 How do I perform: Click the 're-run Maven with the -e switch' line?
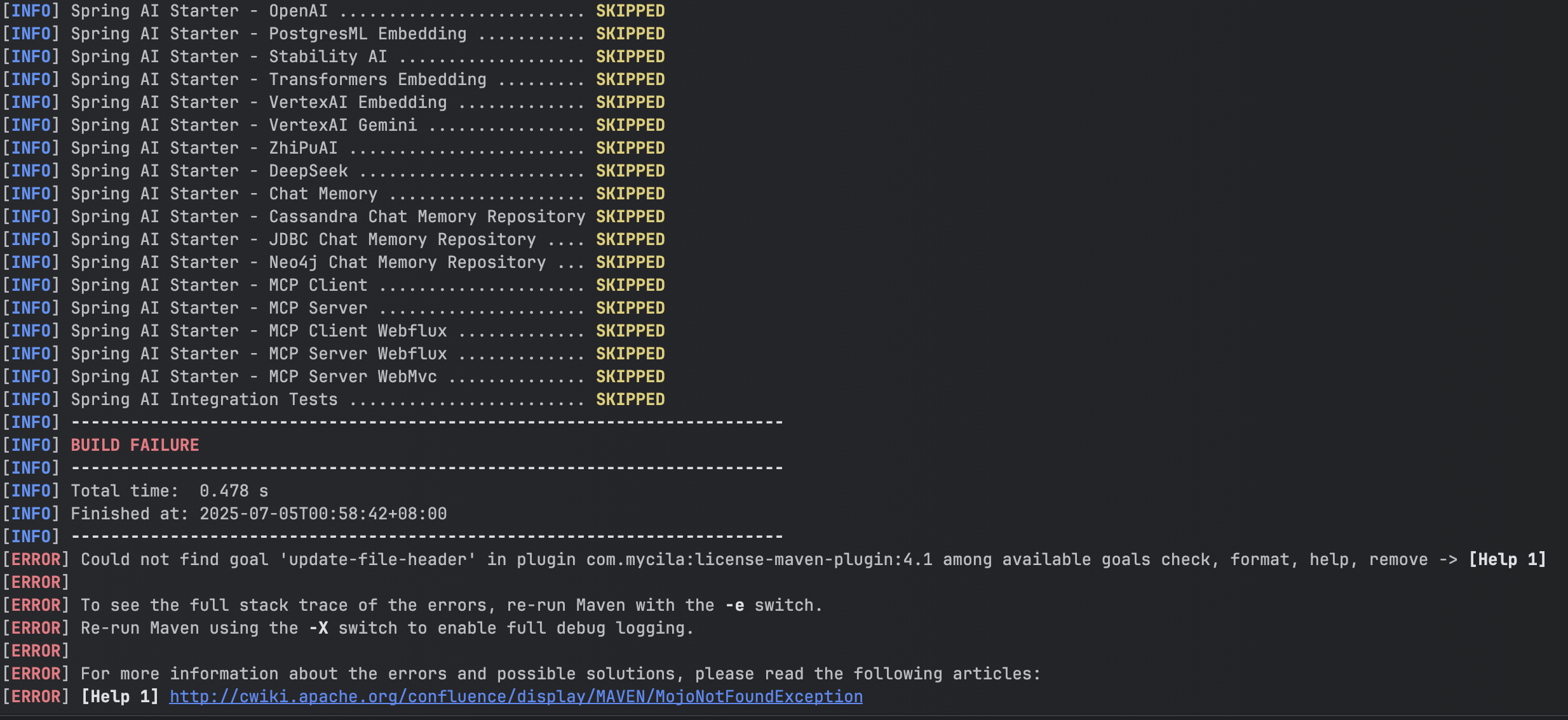click(413, 605)
